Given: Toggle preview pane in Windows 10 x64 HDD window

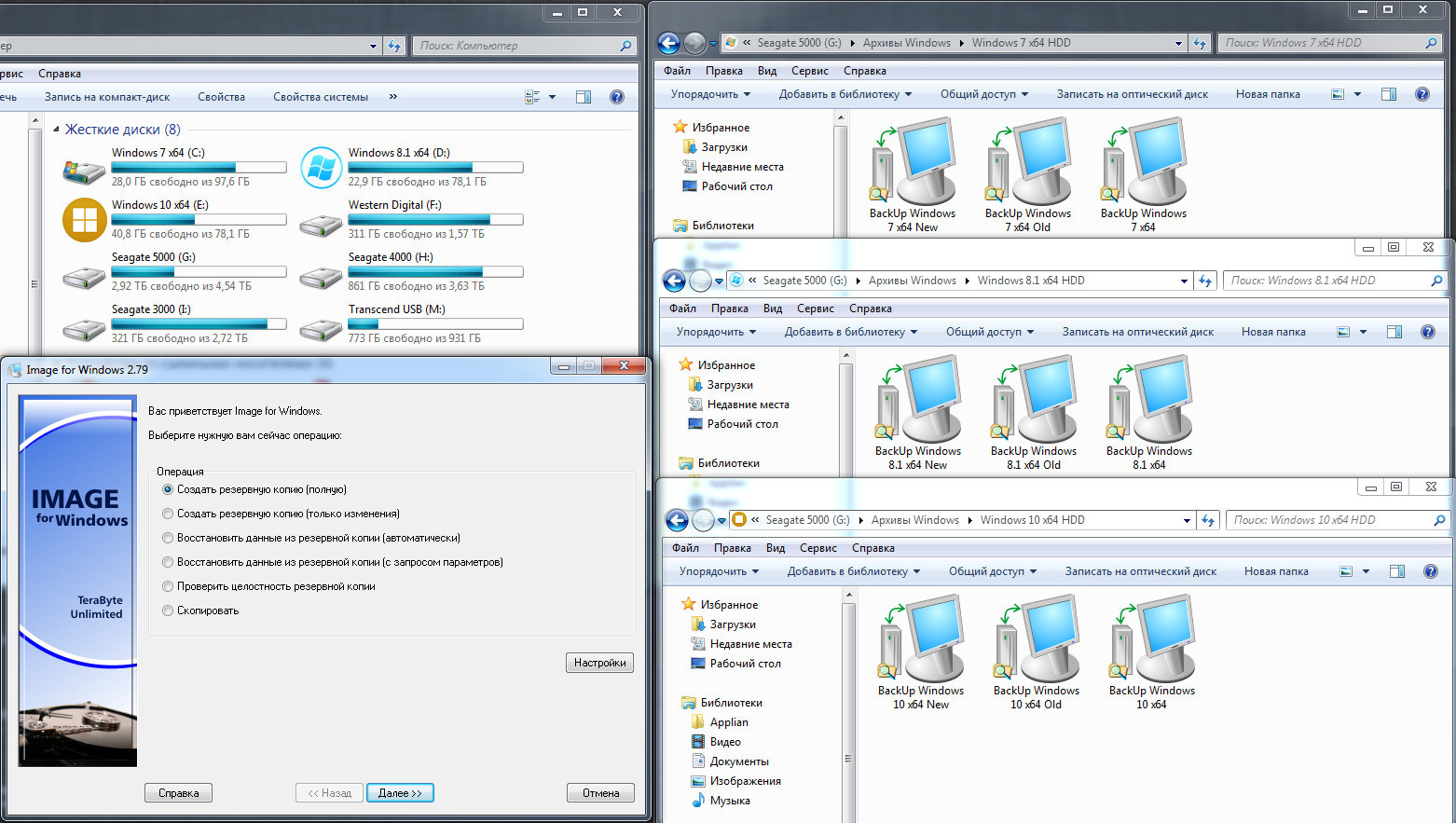Looking at the screenshot, I should pyautogui.click(x=1397, y=571).
